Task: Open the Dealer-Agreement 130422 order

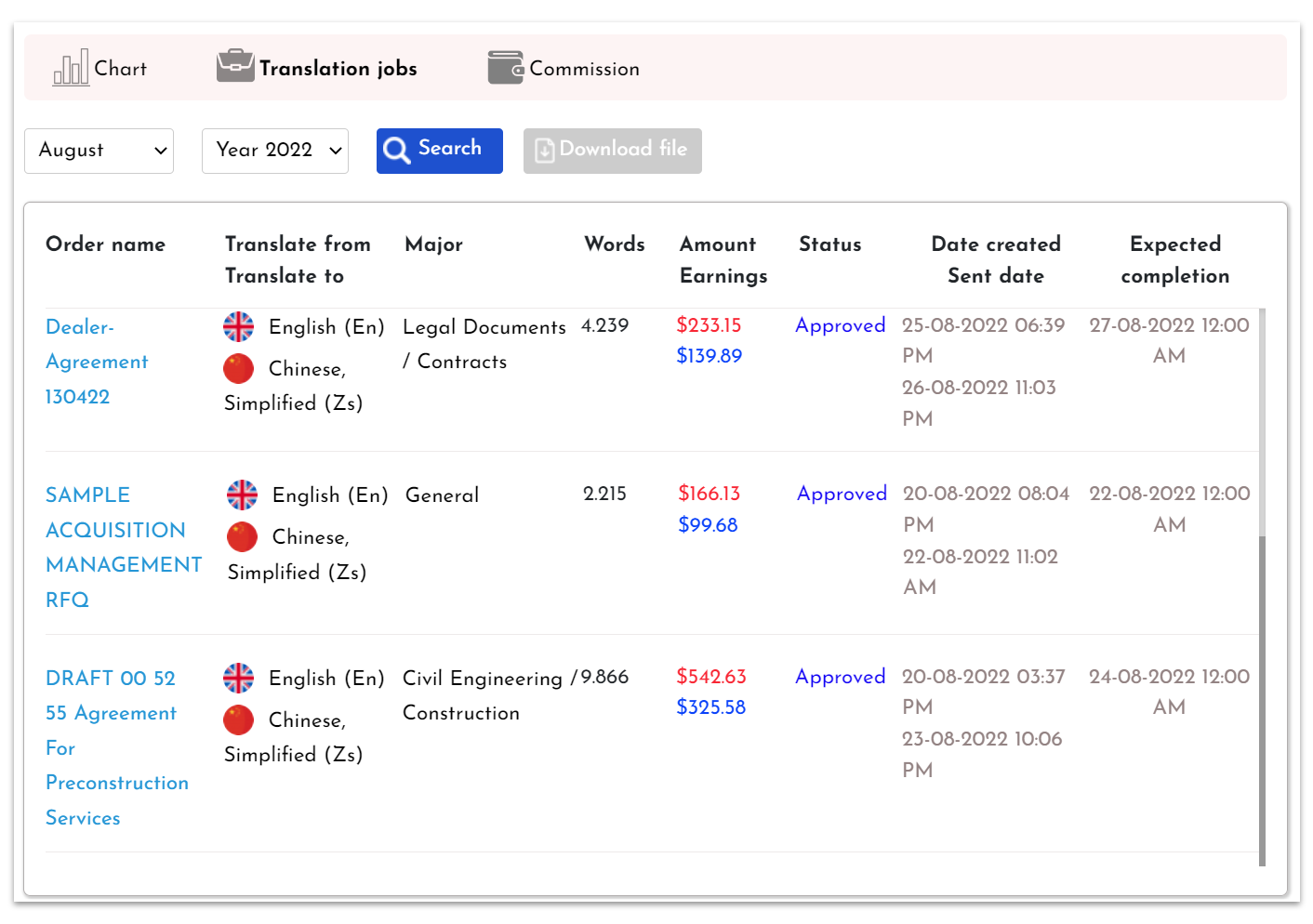Action: 97,362
